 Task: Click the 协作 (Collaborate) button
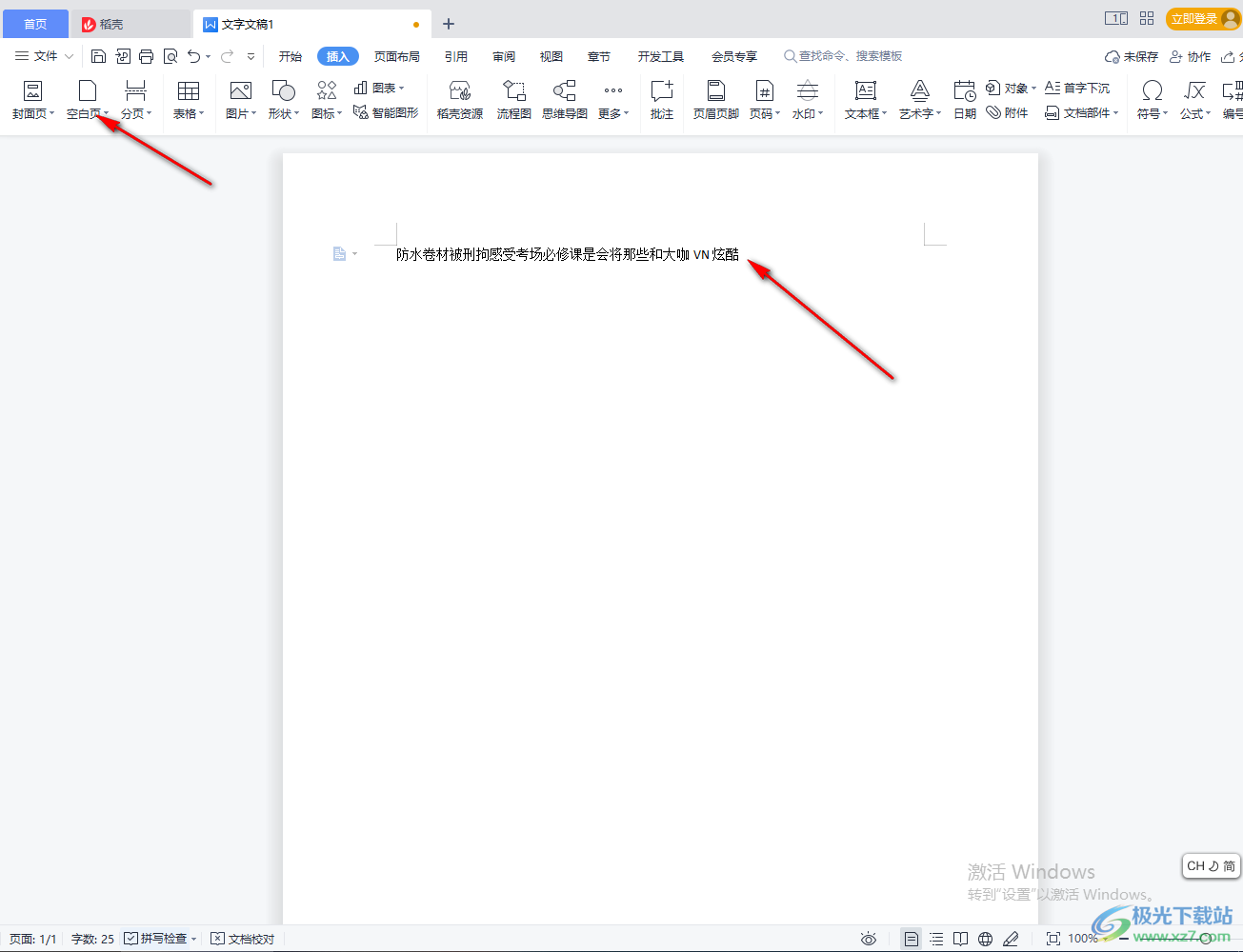pos(1191,56)
